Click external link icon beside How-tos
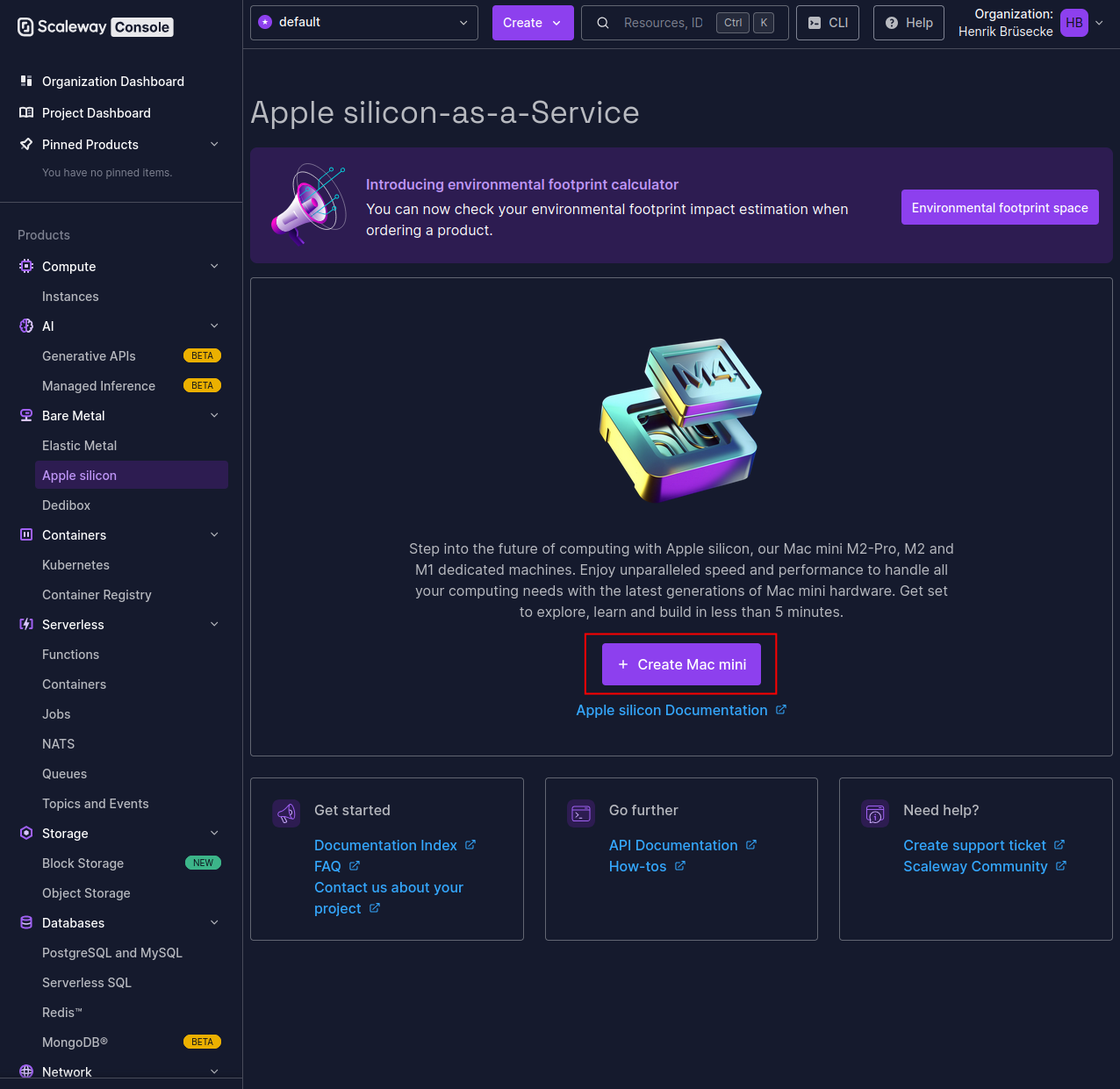The image size is (1120, 1089). point(680,865)
